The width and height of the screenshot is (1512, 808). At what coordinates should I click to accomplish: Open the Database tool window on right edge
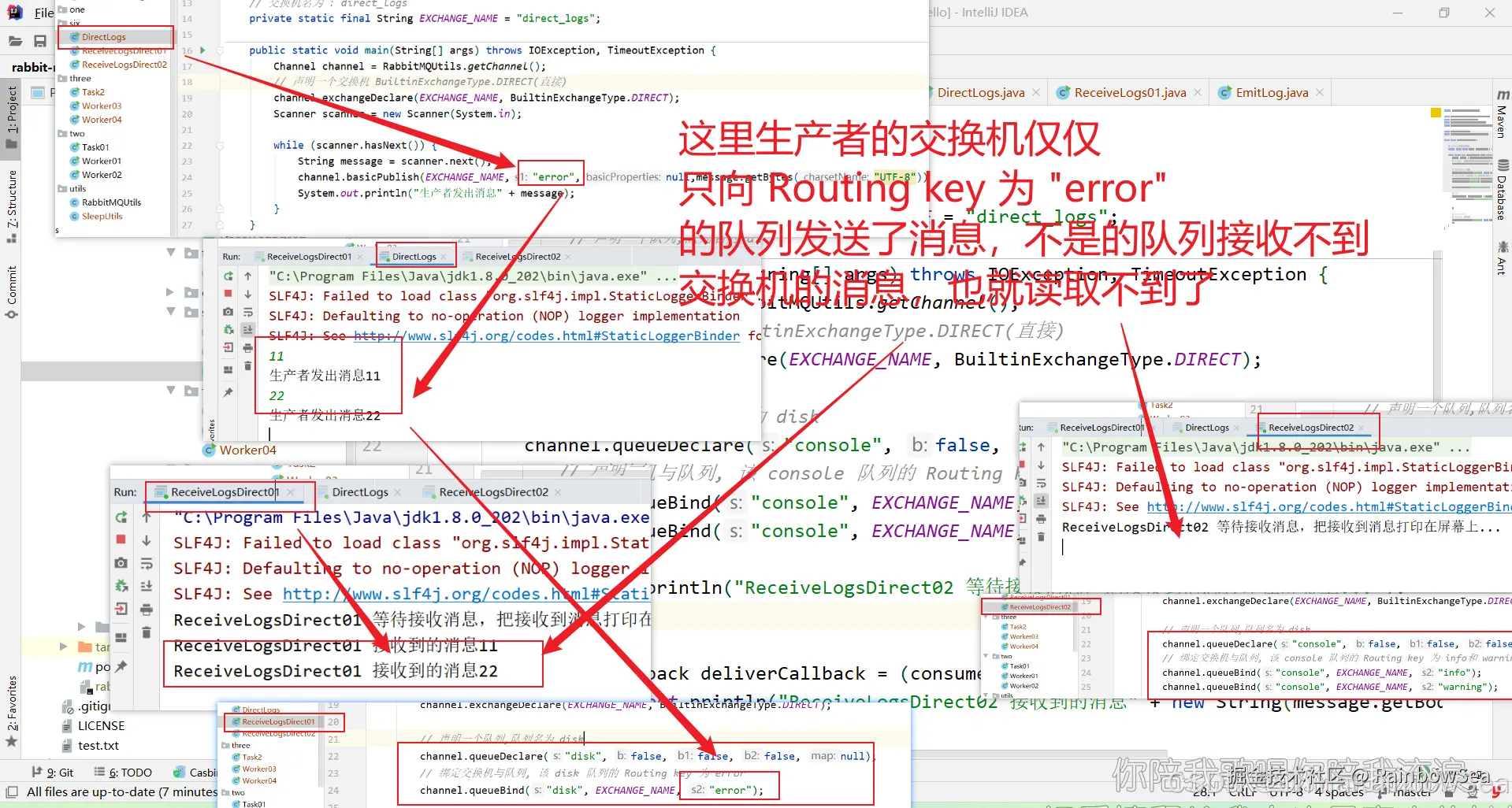(1503, 189)
